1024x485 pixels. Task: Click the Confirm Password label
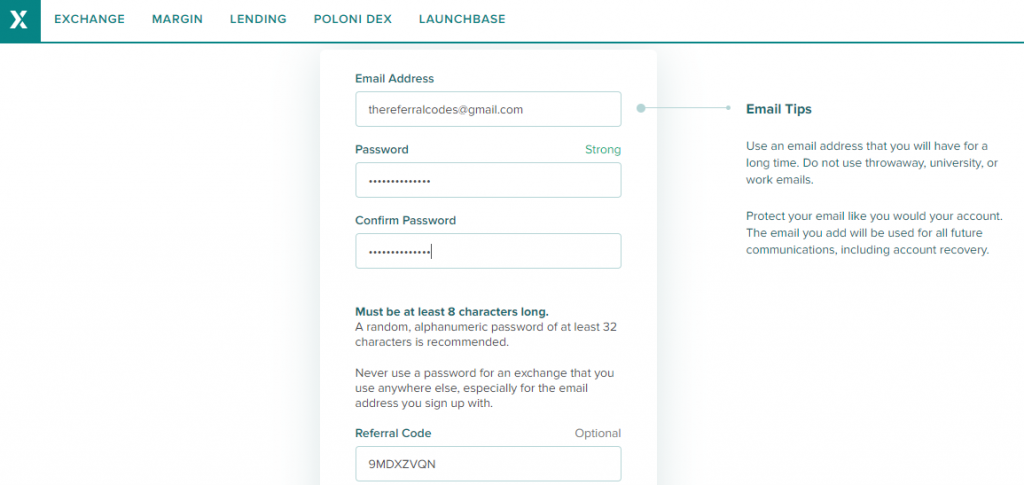pyautogui.click(x=406, y=221)
